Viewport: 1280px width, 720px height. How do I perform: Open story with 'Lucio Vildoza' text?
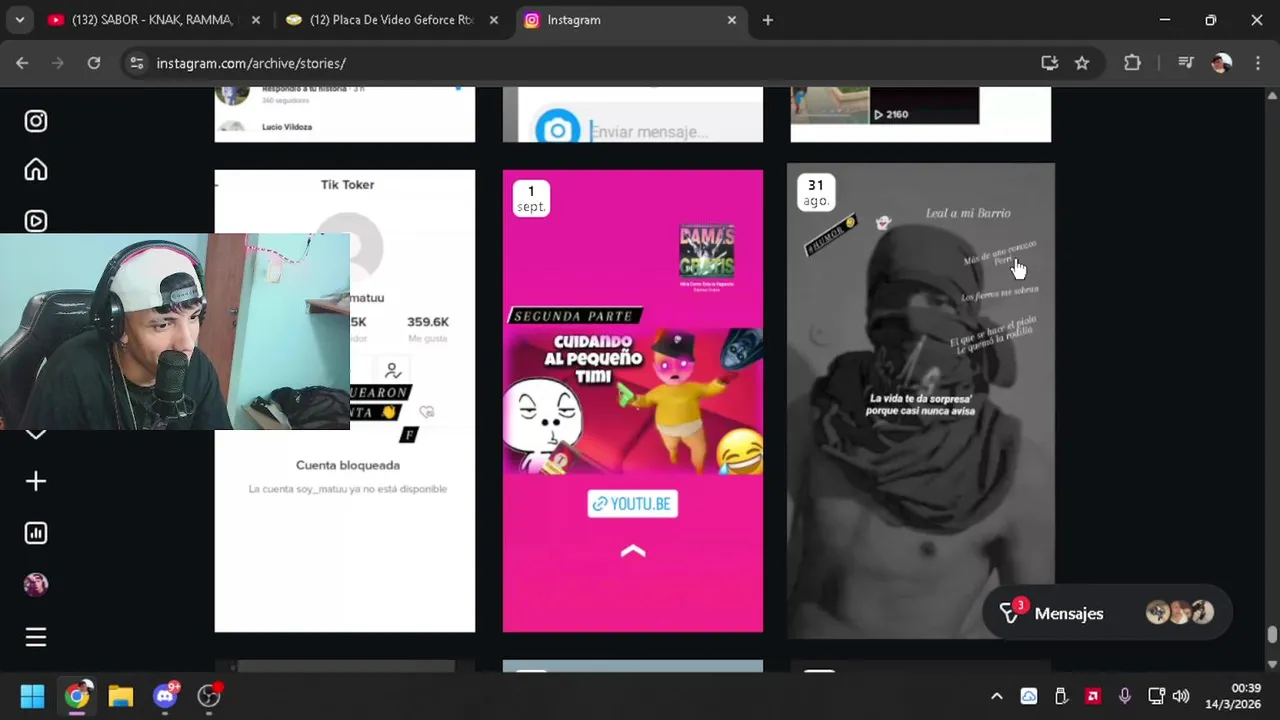tap(345, 114)
